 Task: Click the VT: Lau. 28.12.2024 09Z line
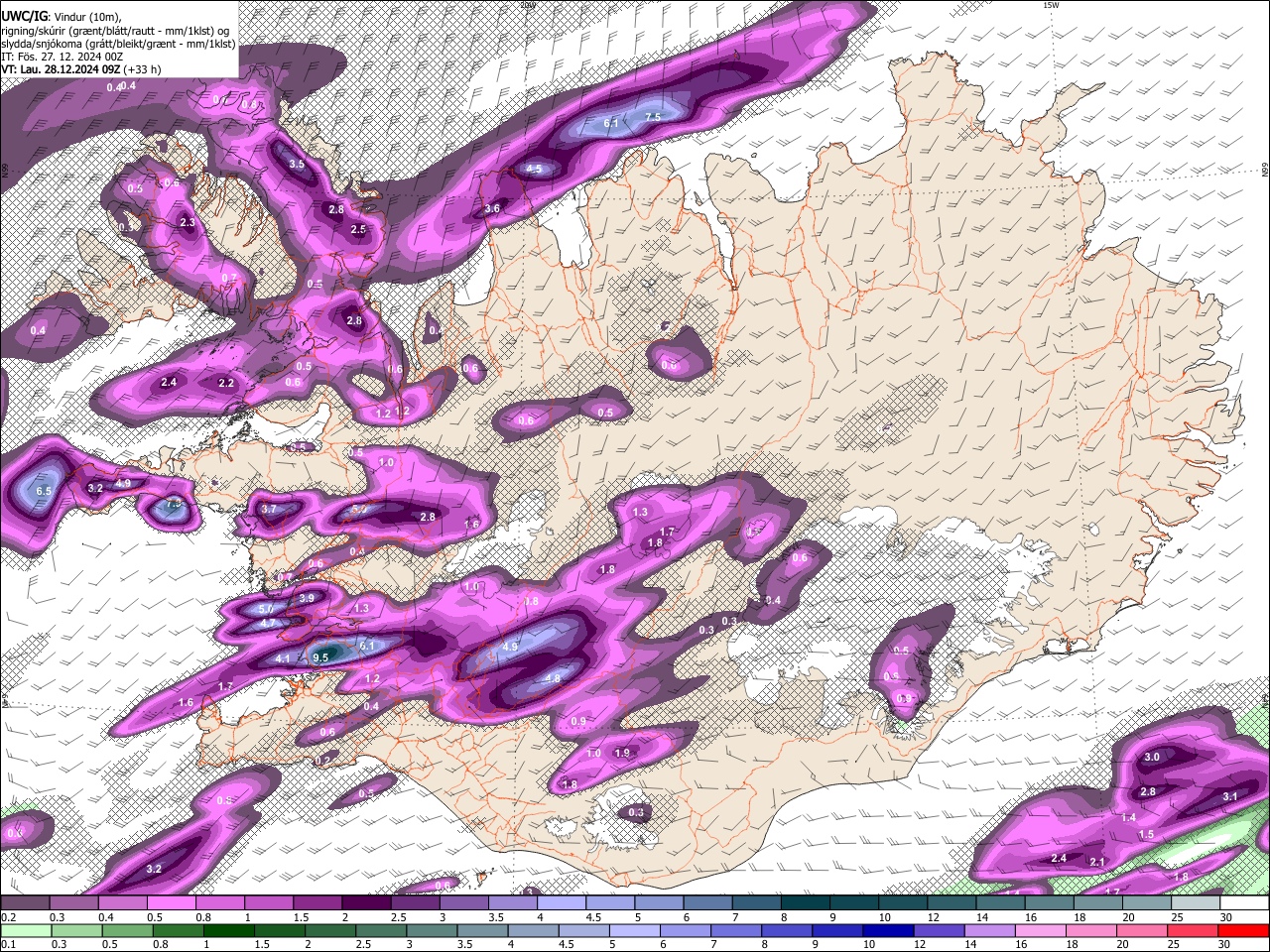[x=81, y=69]
